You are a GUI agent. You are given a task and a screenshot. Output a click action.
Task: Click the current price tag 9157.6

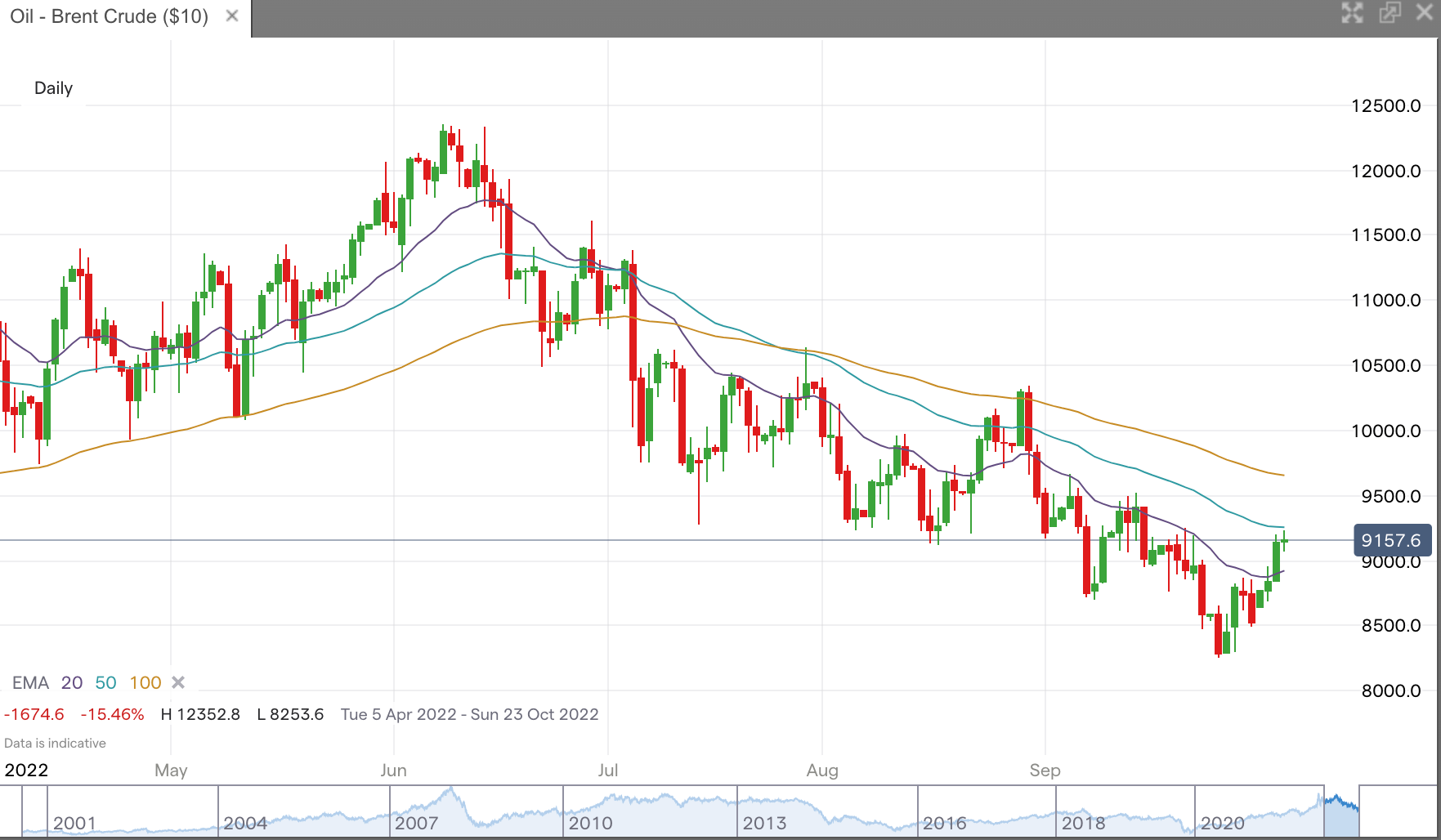(x=1392, y=540)
